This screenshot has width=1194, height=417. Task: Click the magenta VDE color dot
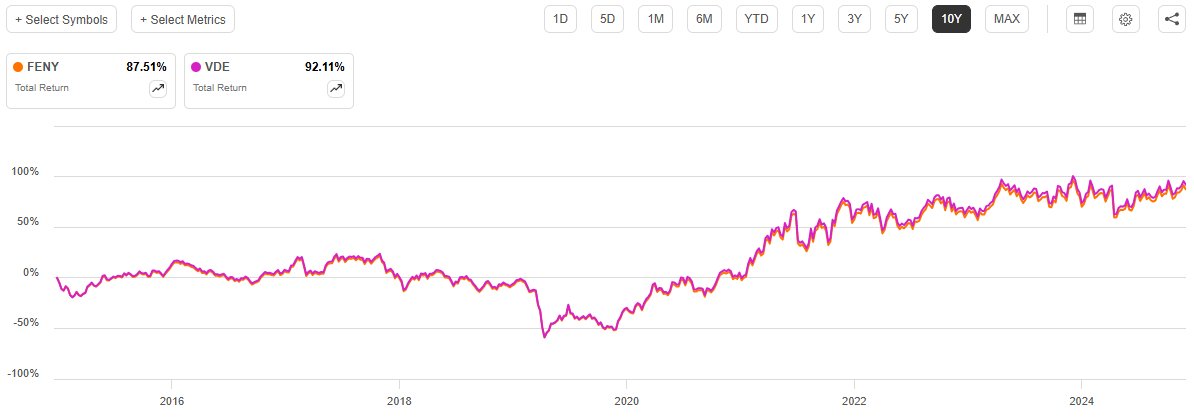pos(196,67)
